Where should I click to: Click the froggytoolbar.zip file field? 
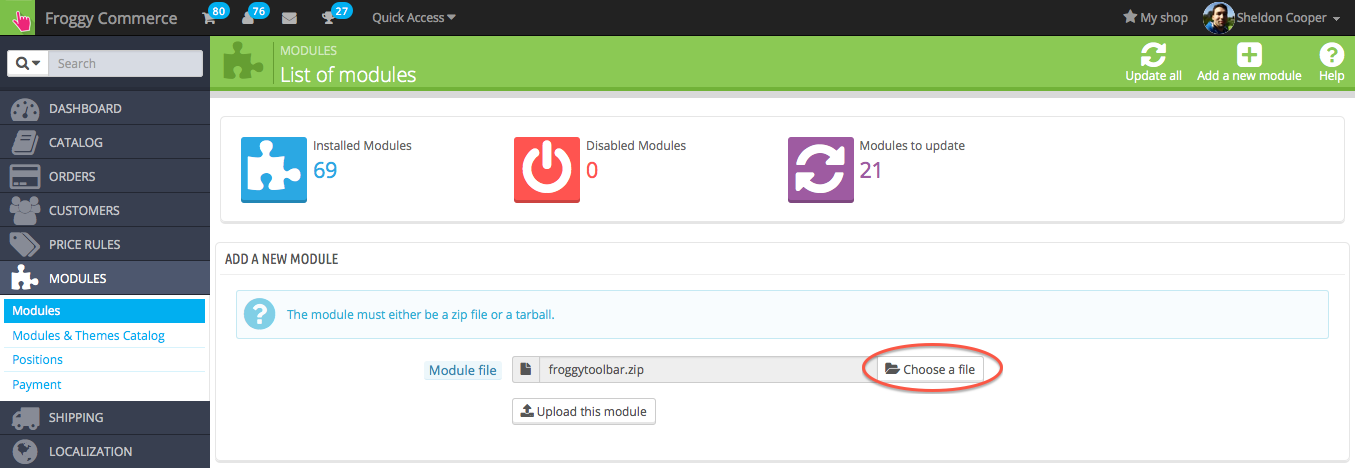[x=707, y=369]
